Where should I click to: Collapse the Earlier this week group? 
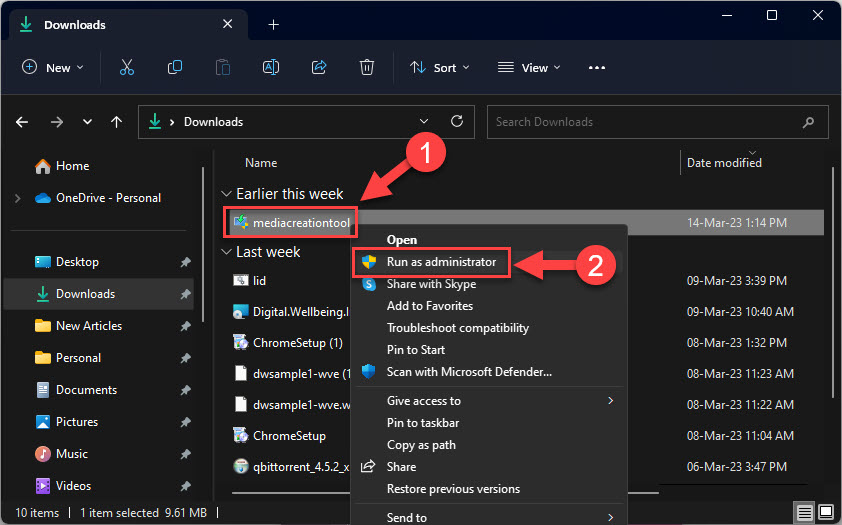pos(227,194)
